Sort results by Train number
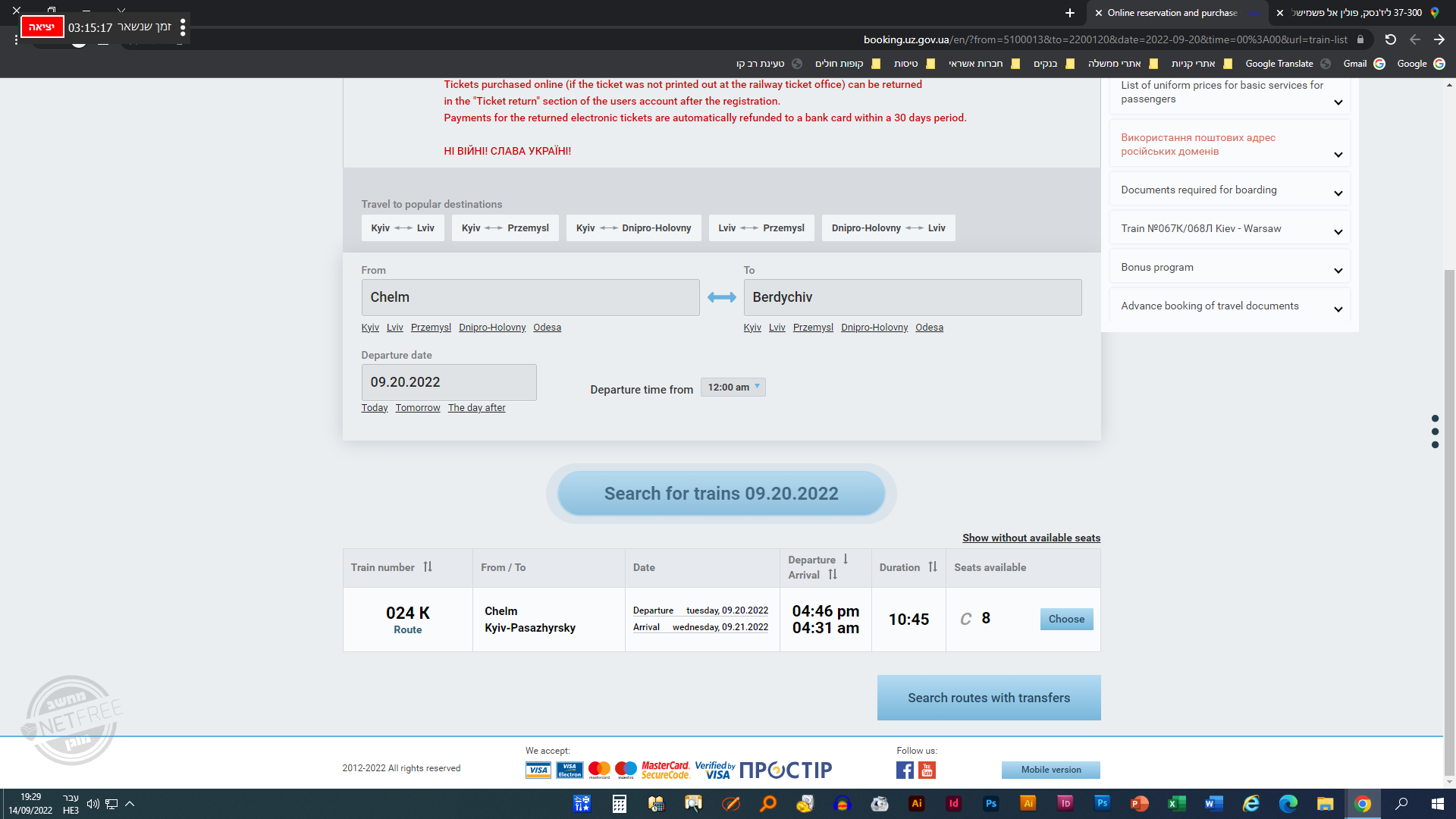1456x819 pixels. tap(428, 567)
